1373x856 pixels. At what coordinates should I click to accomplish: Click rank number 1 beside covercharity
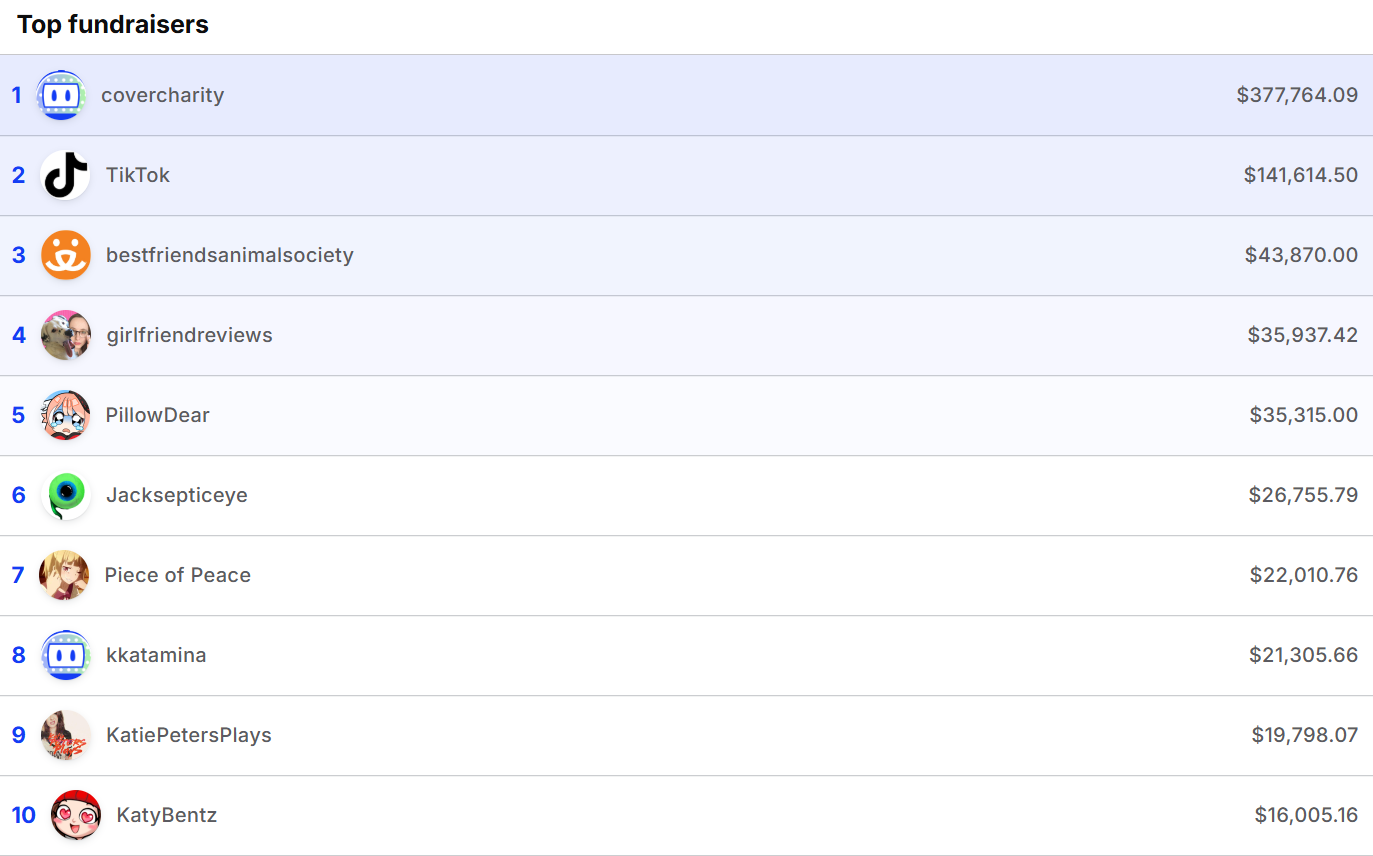coord(16,95)
